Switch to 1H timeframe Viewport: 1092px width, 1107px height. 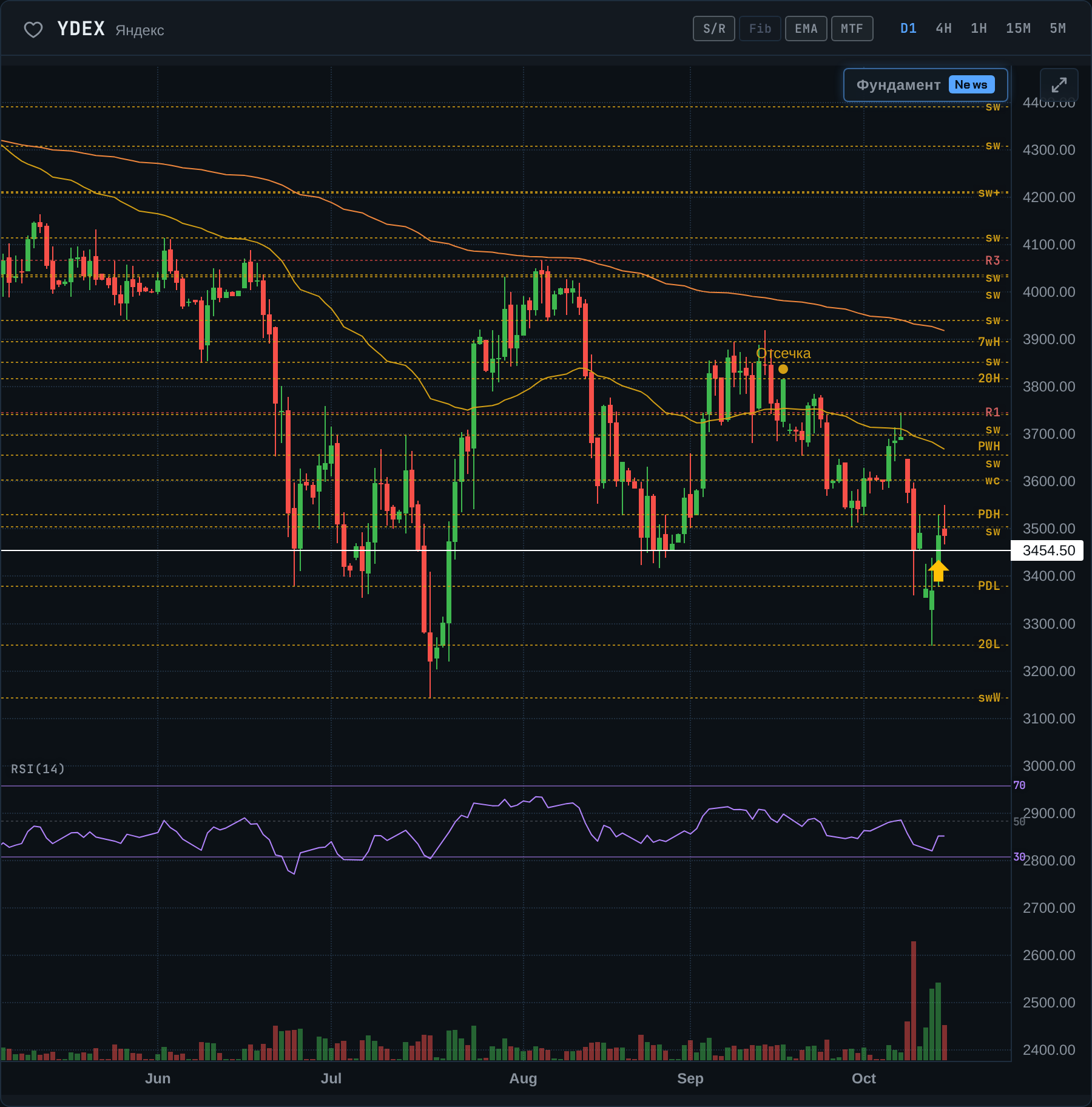point(979,29)
